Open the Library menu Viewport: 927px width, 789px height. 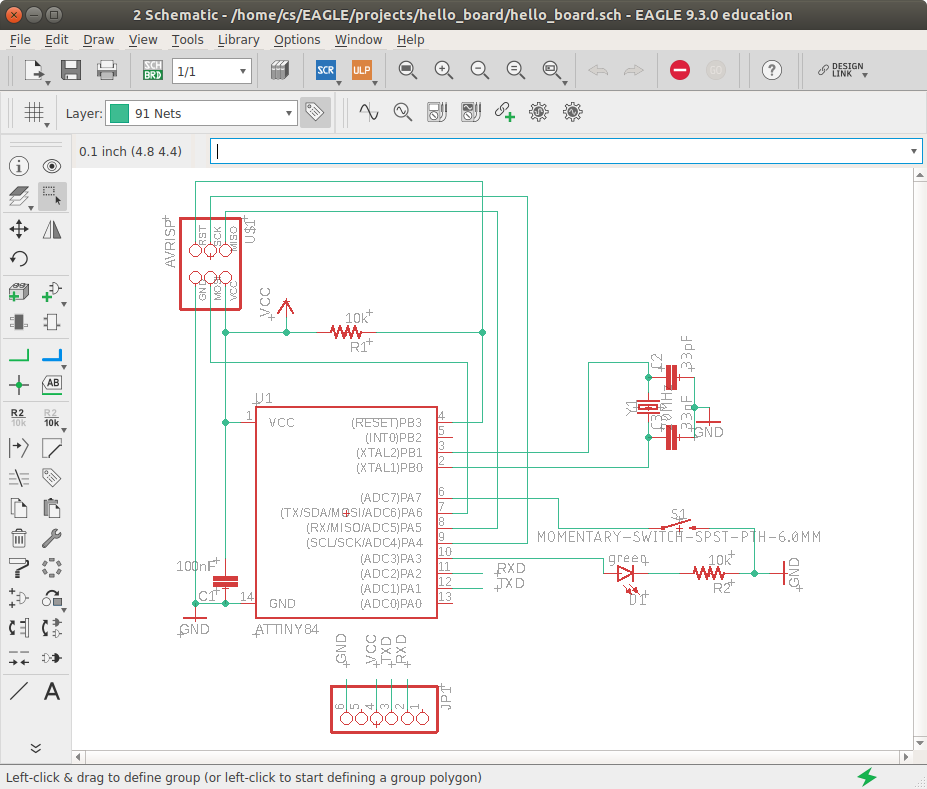(238, 40)
